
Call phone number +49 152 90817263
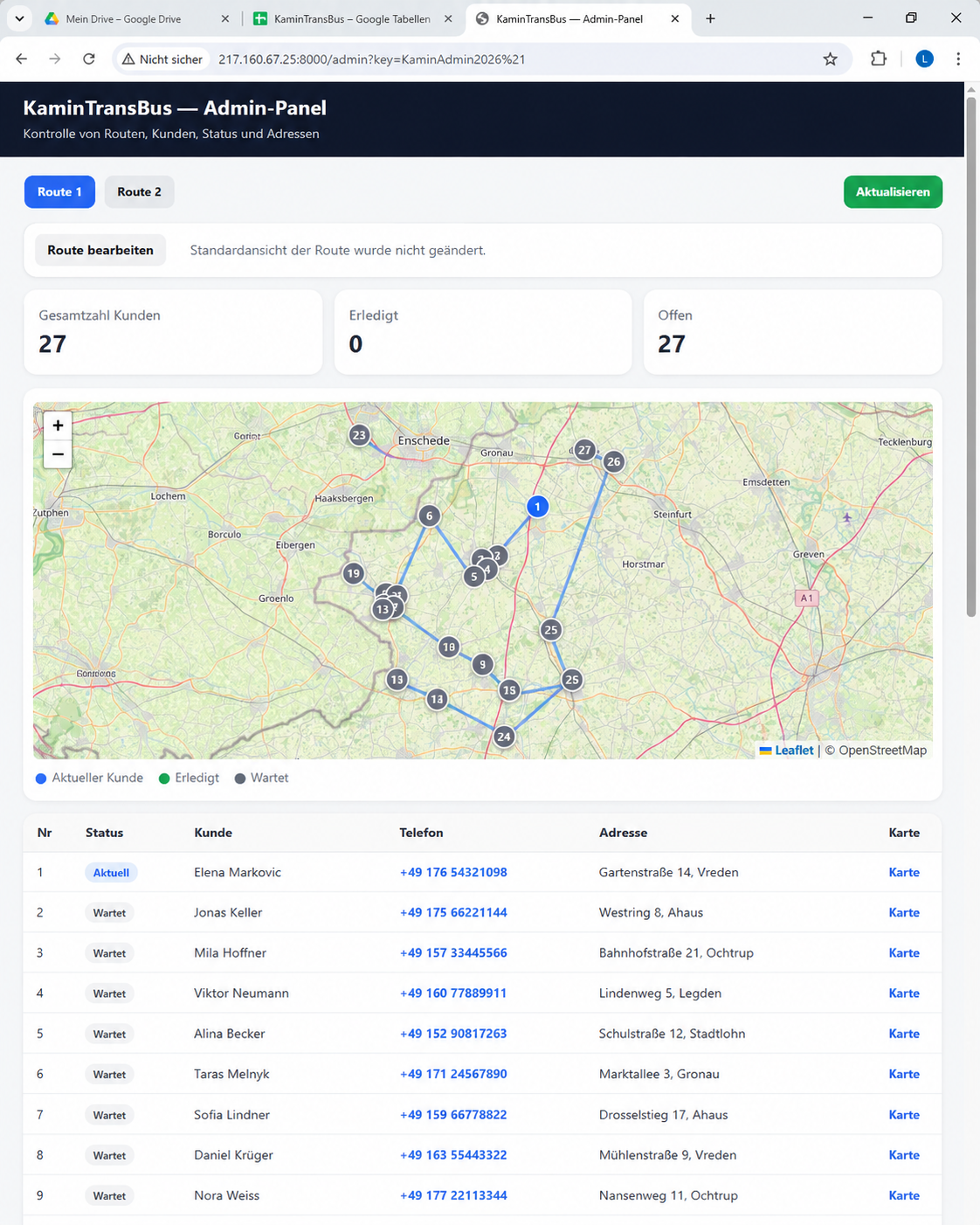tap(453, 1034)
